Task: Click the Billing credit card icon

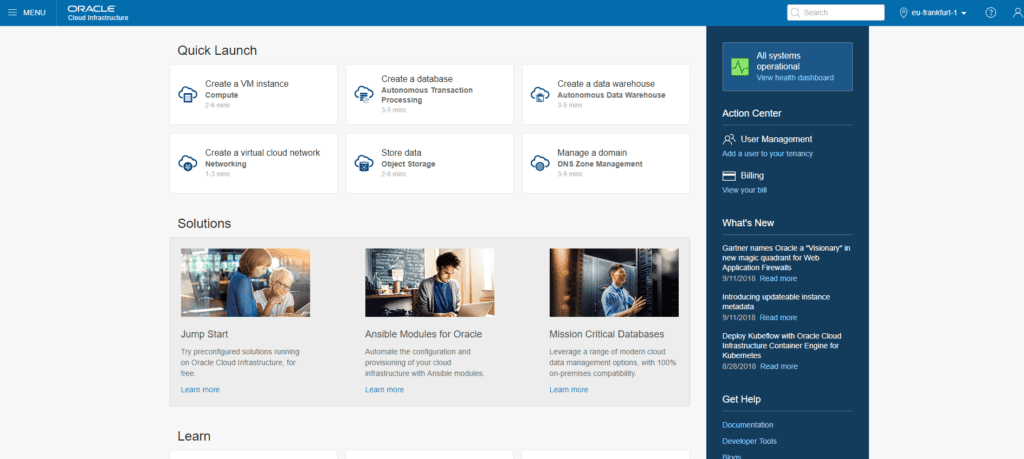Action: (x=729, y=176)
